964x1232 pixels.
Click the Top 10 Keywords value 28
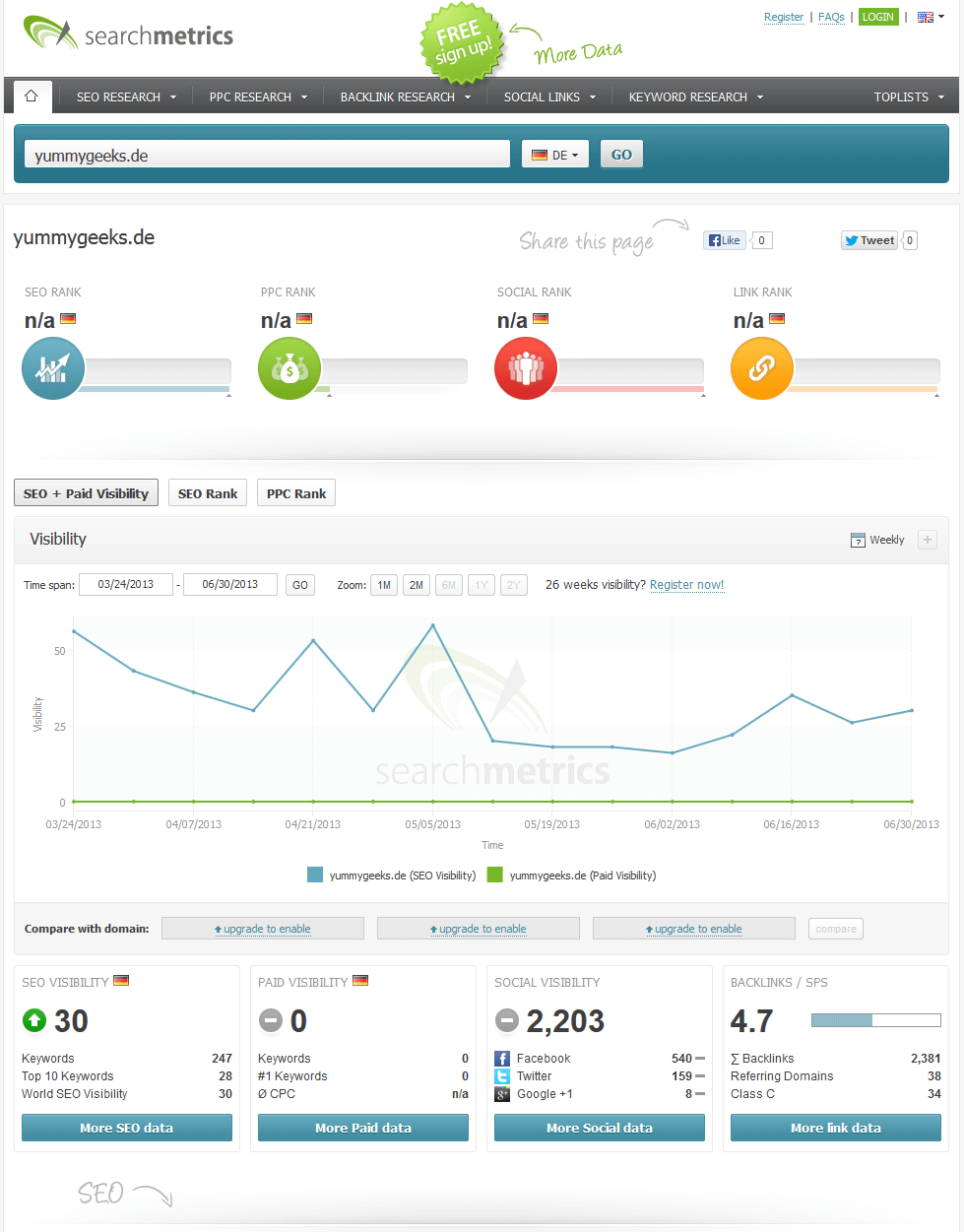coord(225,1076)
